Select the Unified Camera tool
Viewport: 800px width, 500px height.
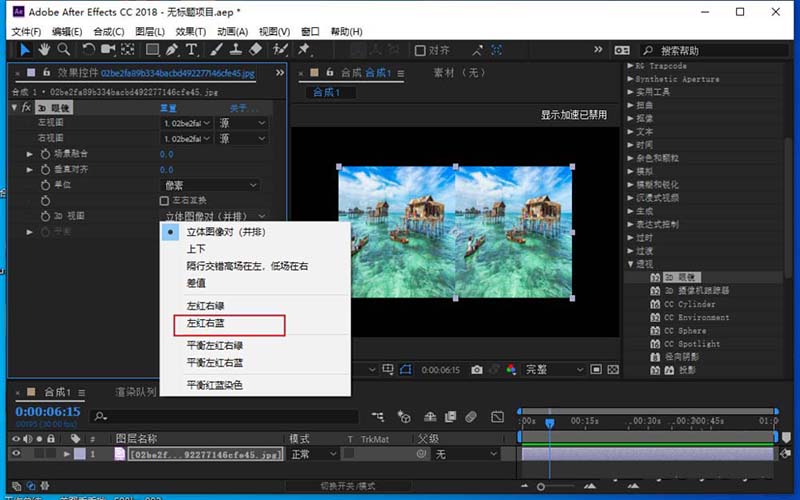[x=108, y=49]
